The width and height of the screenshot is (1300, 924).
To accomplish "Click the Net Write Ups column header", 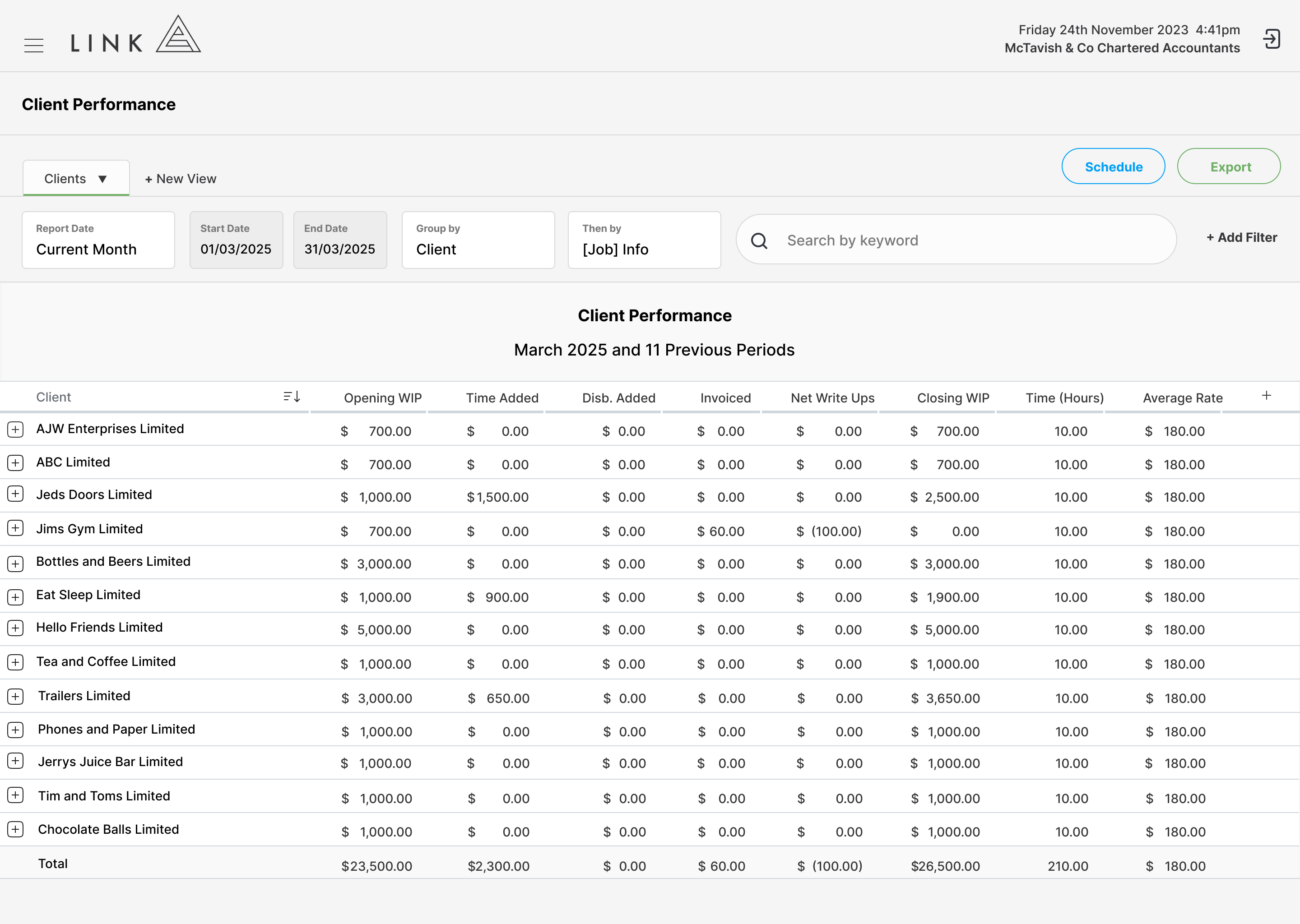I will pos(832,398).
